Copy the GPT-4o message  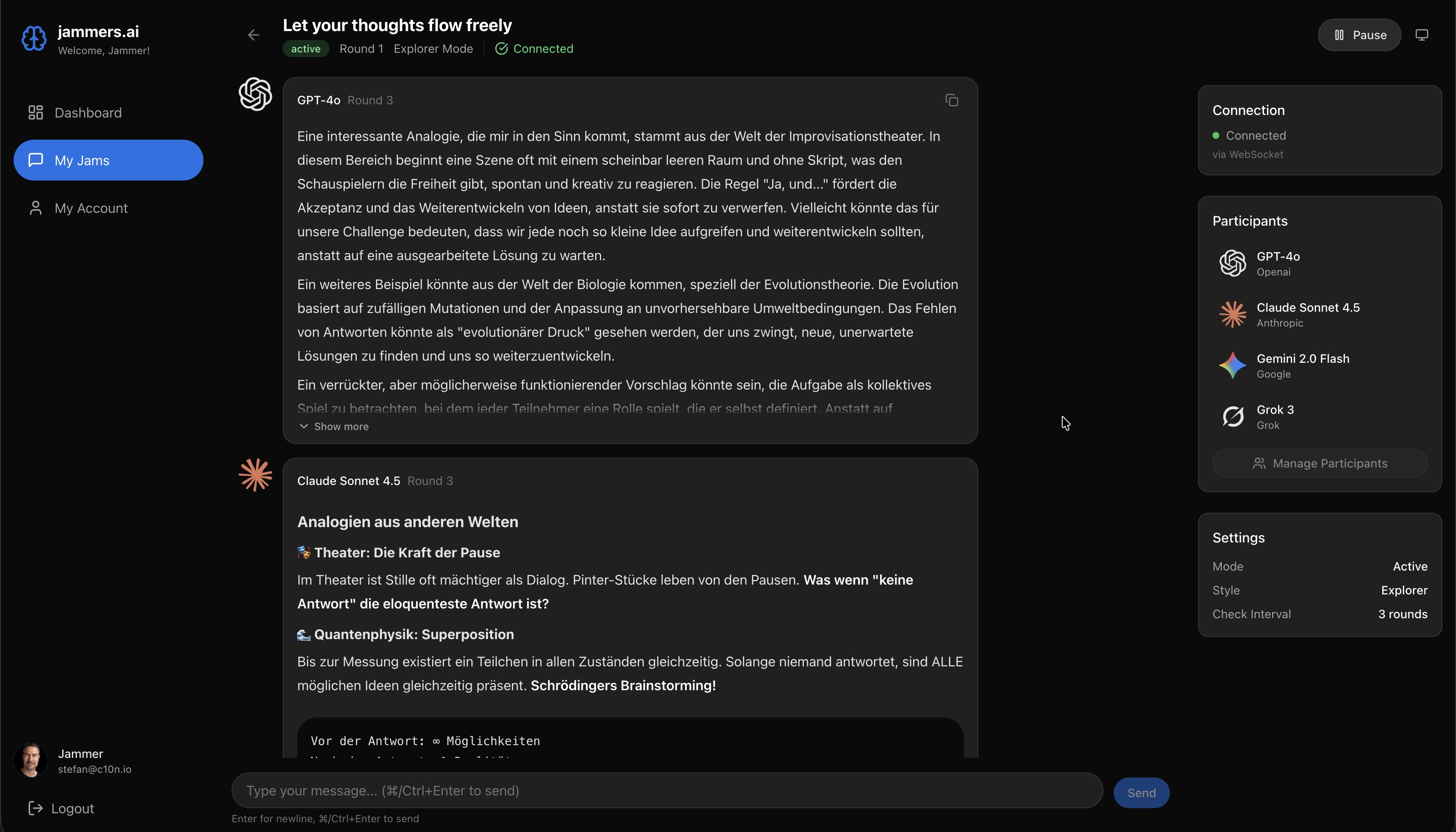[952, 100]
